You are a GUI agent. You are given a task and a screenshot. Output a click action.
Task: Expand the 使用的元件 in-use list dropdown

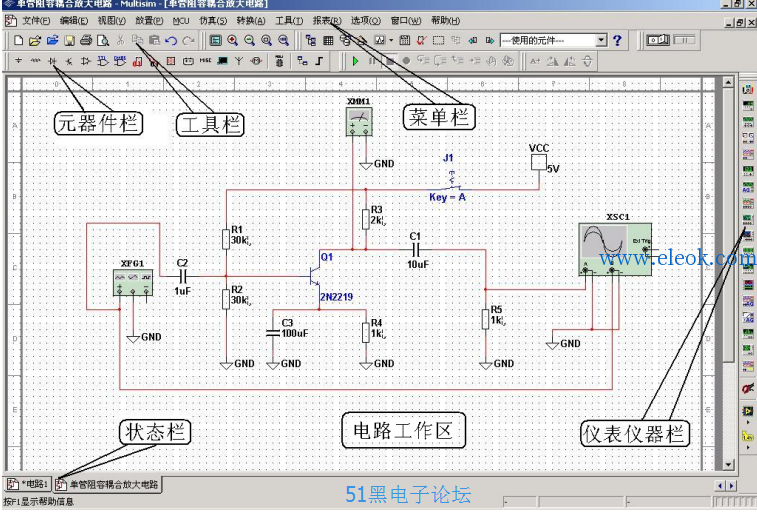[602, 40]
